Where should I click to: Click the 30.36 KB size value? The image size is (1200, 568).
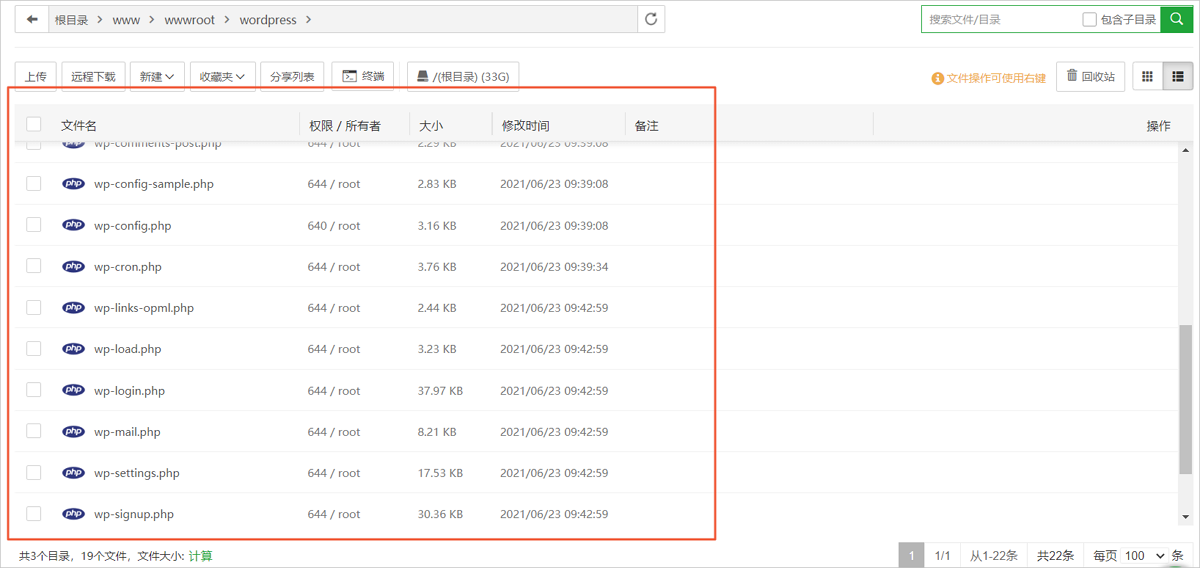[x=440, y=514]
